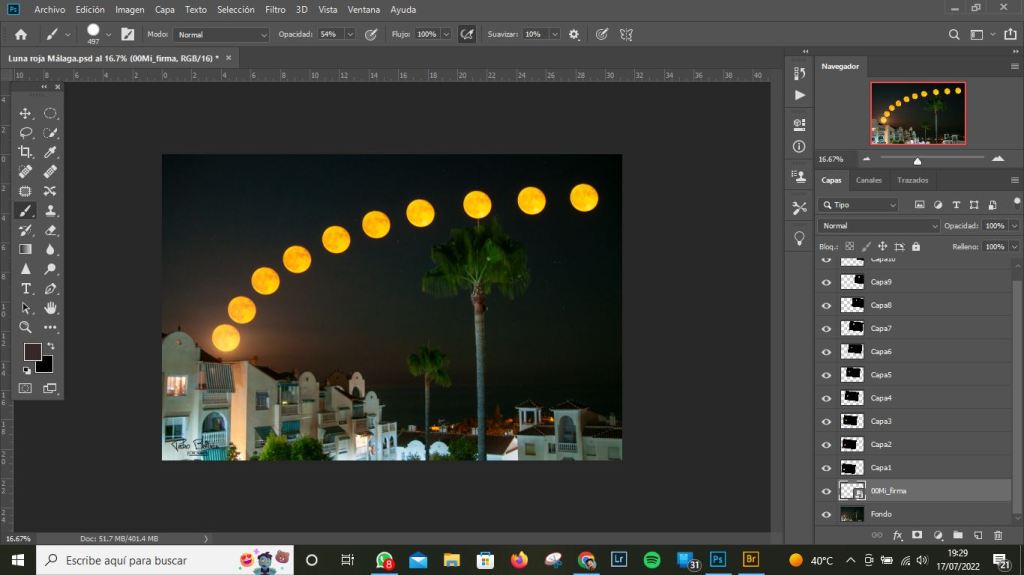
Task: Select the Clone Stamp tool
Action: 50,211
